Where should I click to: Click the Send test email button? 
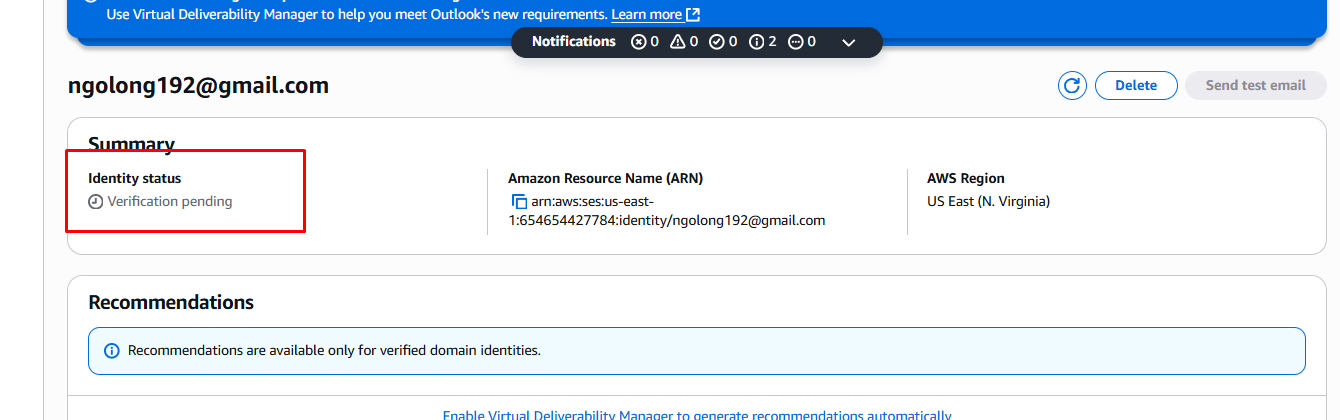(x=1255, y=86)
